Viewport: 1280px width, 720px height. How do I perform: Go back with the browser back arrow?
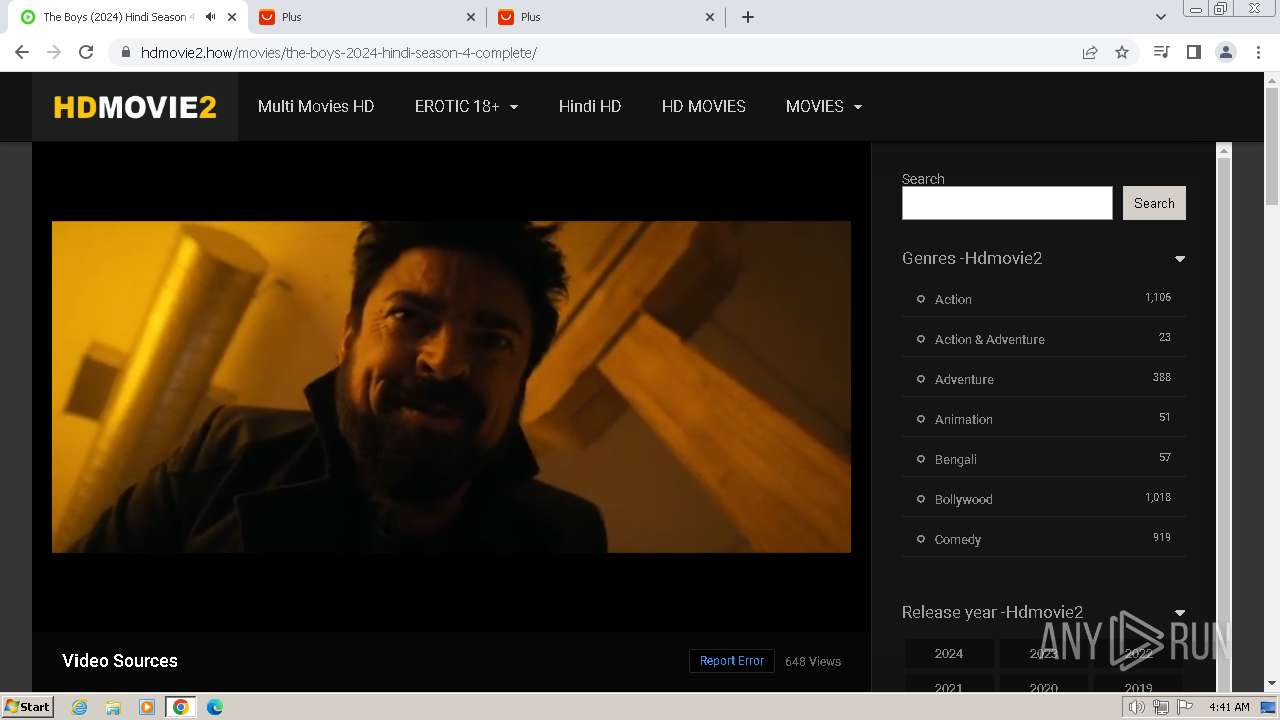point(22,52)
